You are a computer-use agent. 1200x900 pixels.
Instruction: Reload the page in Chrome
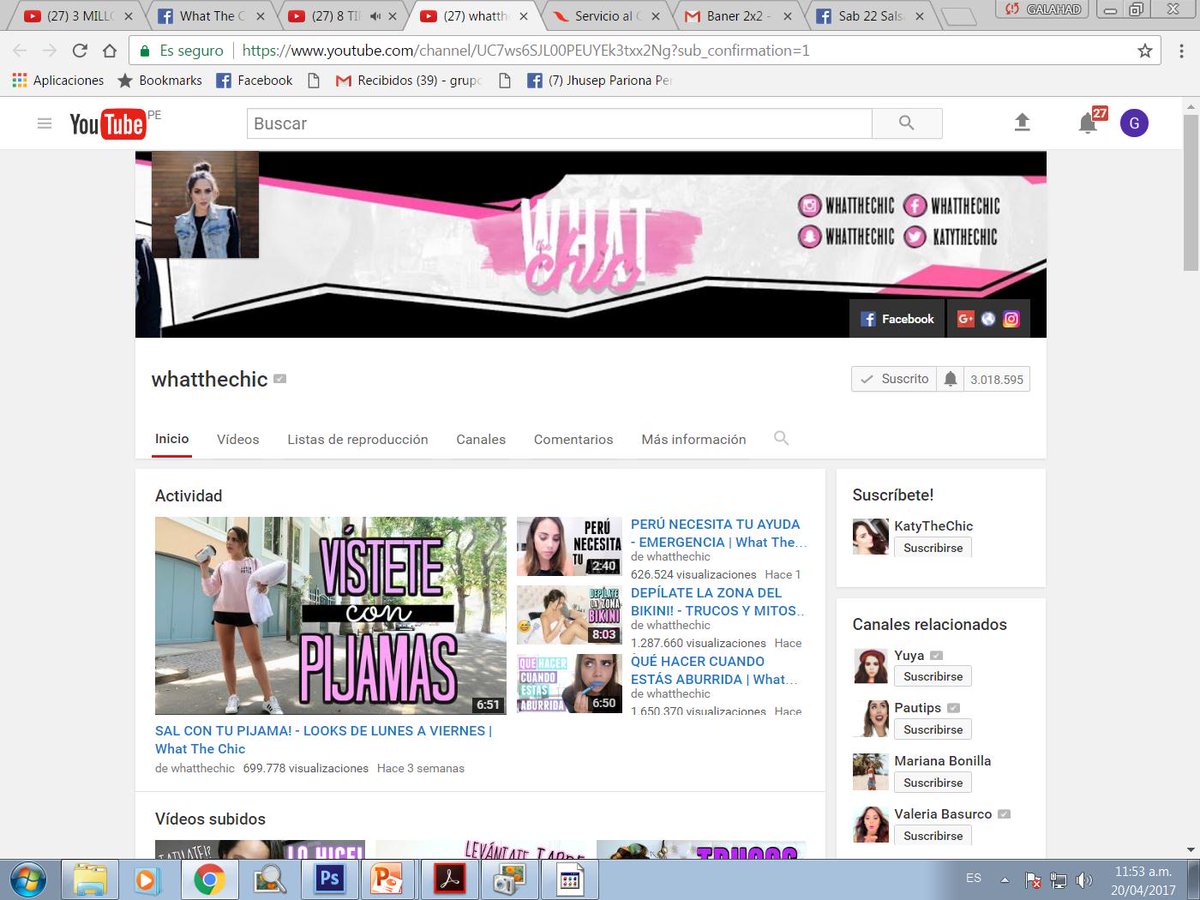pos(81,51)
